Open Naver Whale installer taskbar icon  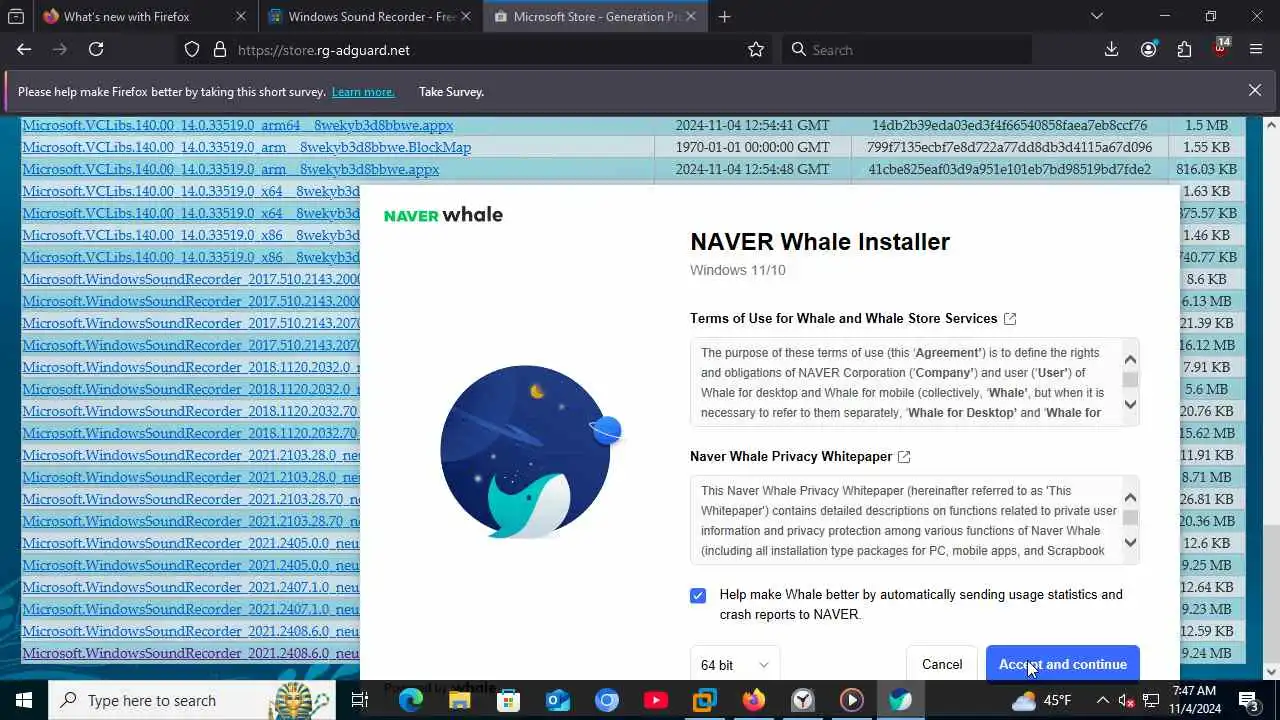pyautogui.click(x=901, y=700)
